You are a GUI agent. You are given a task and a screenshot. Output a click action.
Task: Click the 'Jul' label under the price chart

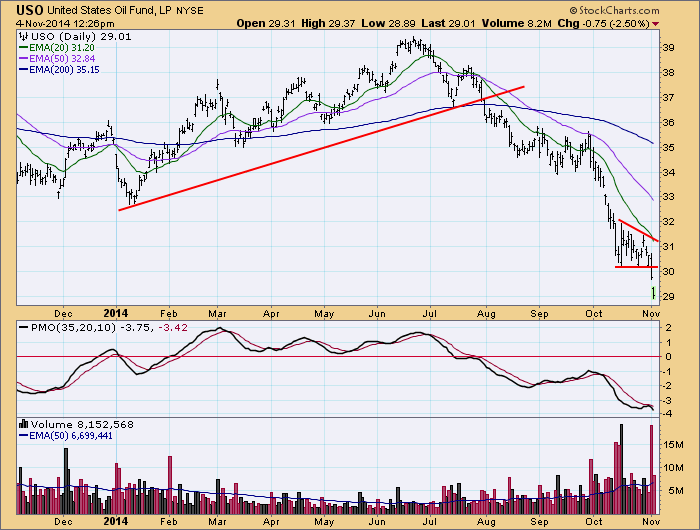tap(429, 313)
